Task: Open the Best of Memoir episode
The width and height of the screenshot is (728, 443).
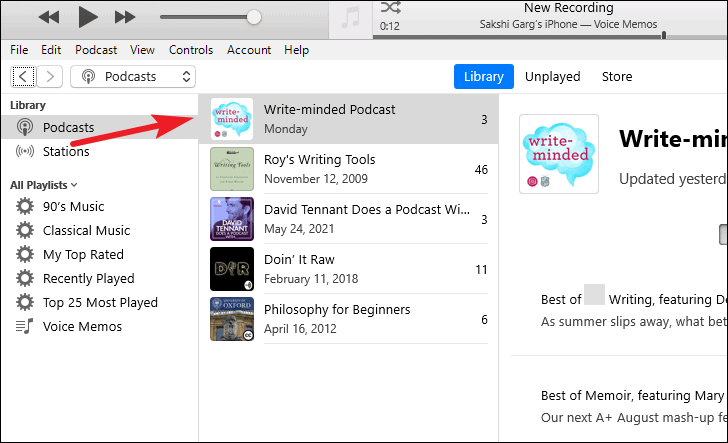Action: click(x=634, y=396)
